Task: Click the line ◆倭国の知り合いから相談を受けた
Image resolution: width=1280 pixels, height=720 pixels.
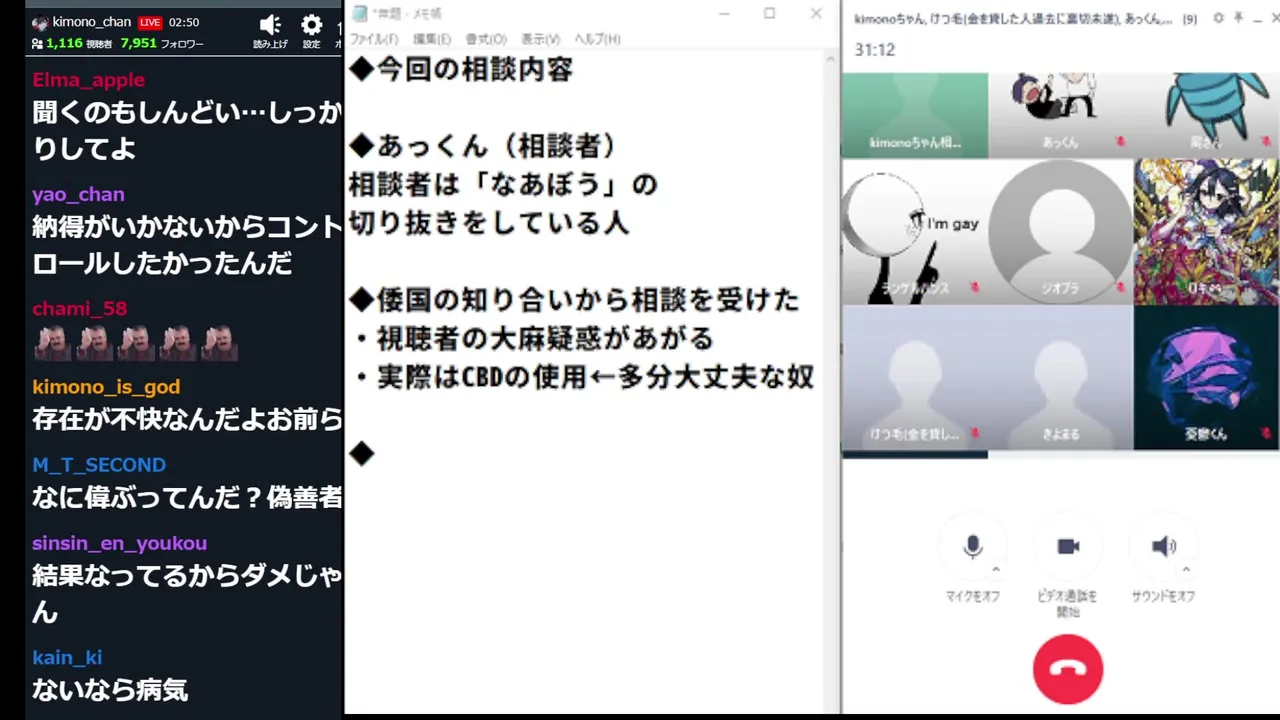Action: tap(574, 299)
